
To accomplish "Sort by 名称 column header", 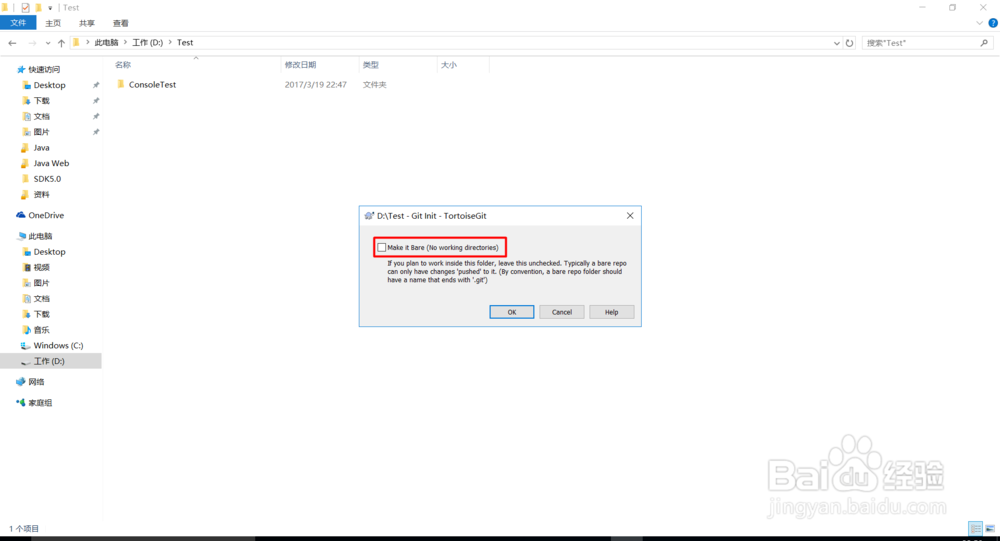I will [123, 64].
